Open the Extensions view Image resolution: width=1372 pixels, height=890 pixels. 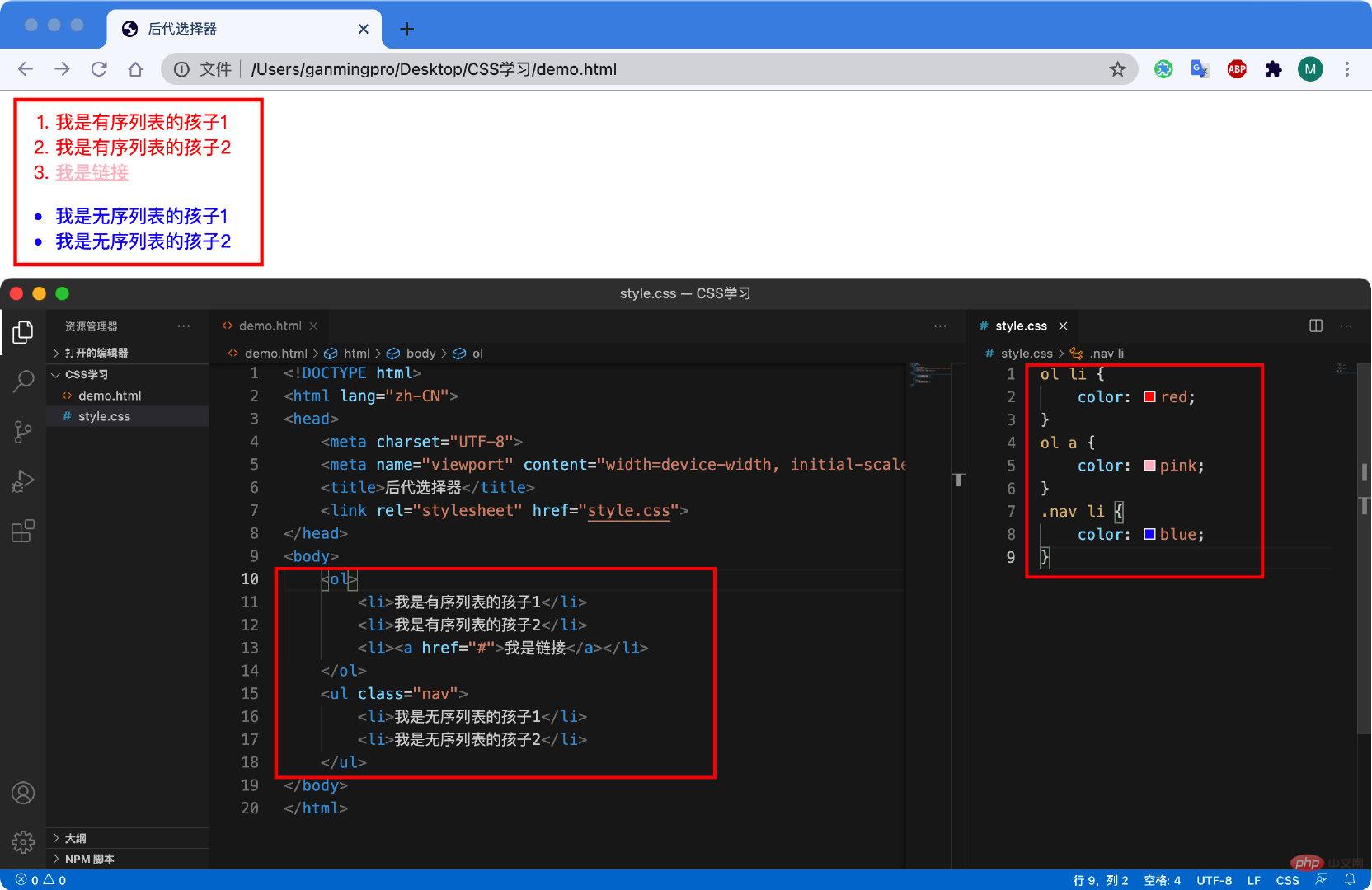(x=23, y=531)
